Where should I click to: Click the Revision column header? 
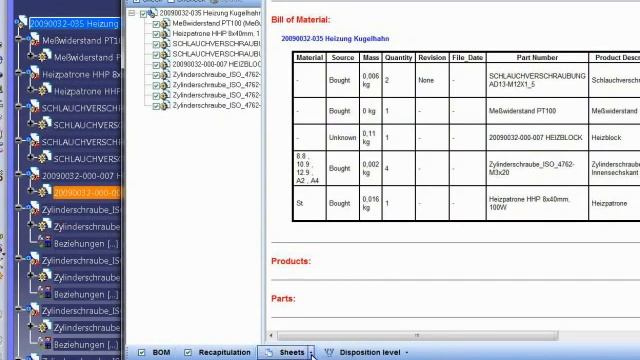click(x=432, y=58)
